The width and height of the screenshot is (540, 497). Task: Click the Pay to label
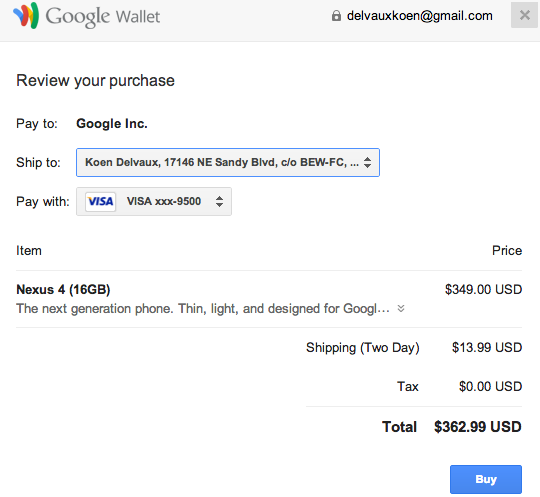pyautogui.click(x=37, y=124)
